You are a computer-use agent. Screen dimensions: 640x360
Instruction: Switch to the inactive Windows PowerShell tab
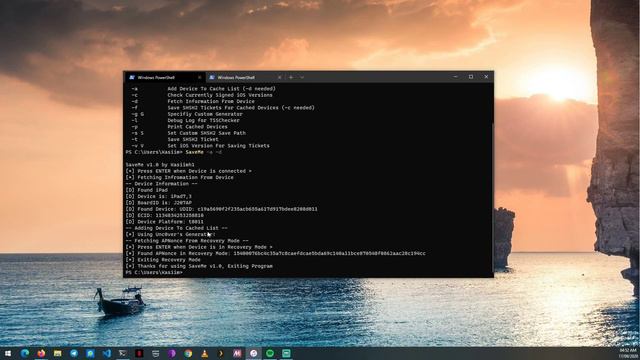[x=245, y=77]
